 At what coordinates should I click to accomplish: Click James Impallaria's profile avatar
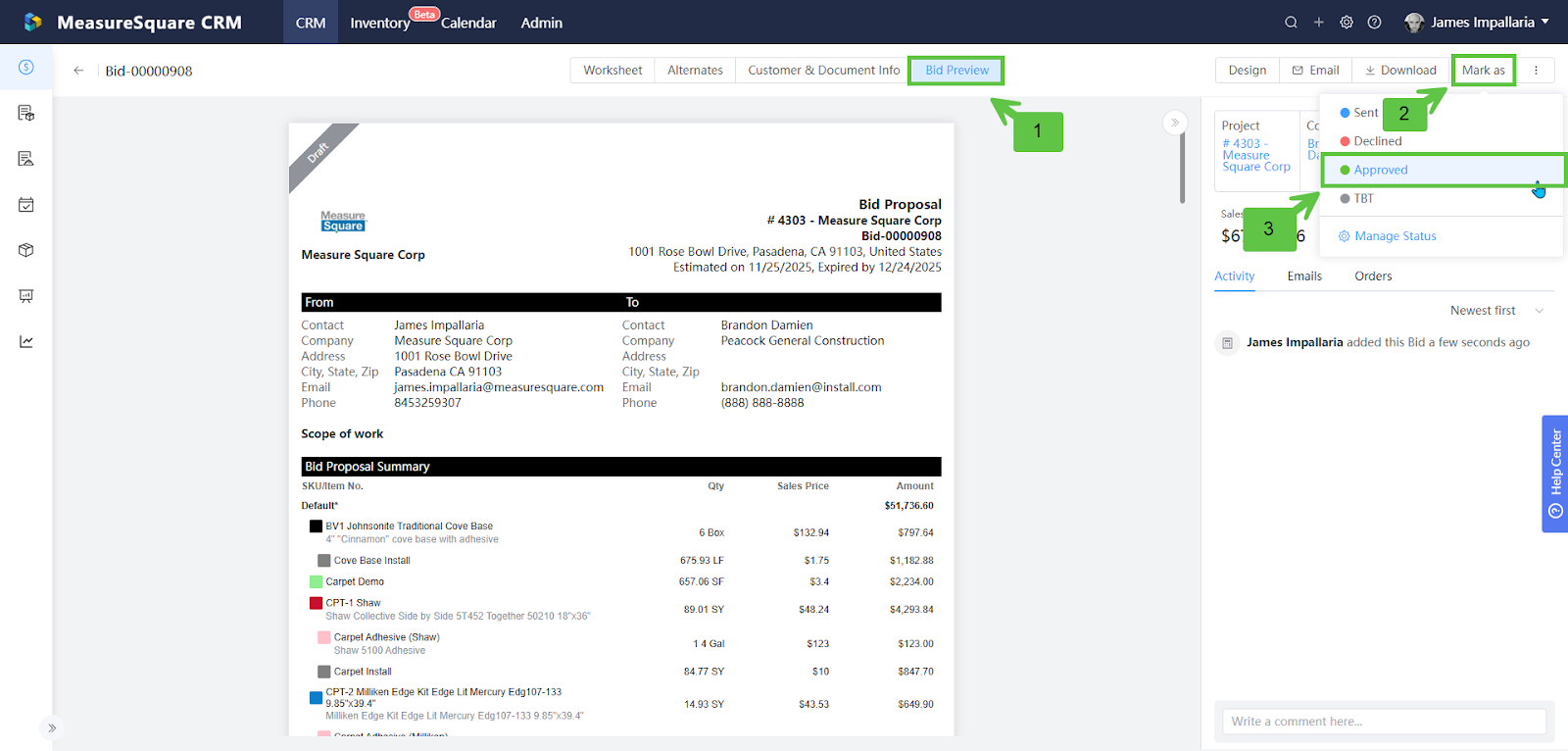click(x=1413, y=23)
